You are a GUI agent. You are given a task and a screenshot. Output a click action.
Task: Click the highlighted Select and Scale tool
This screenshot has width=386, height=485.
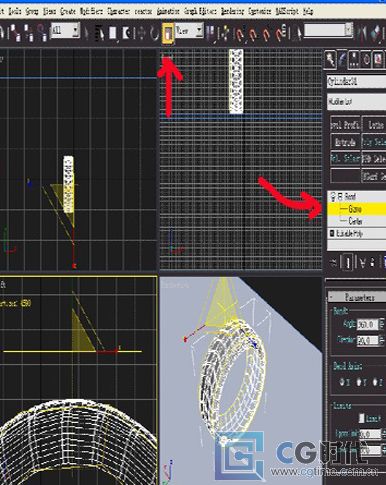point(168,33)
